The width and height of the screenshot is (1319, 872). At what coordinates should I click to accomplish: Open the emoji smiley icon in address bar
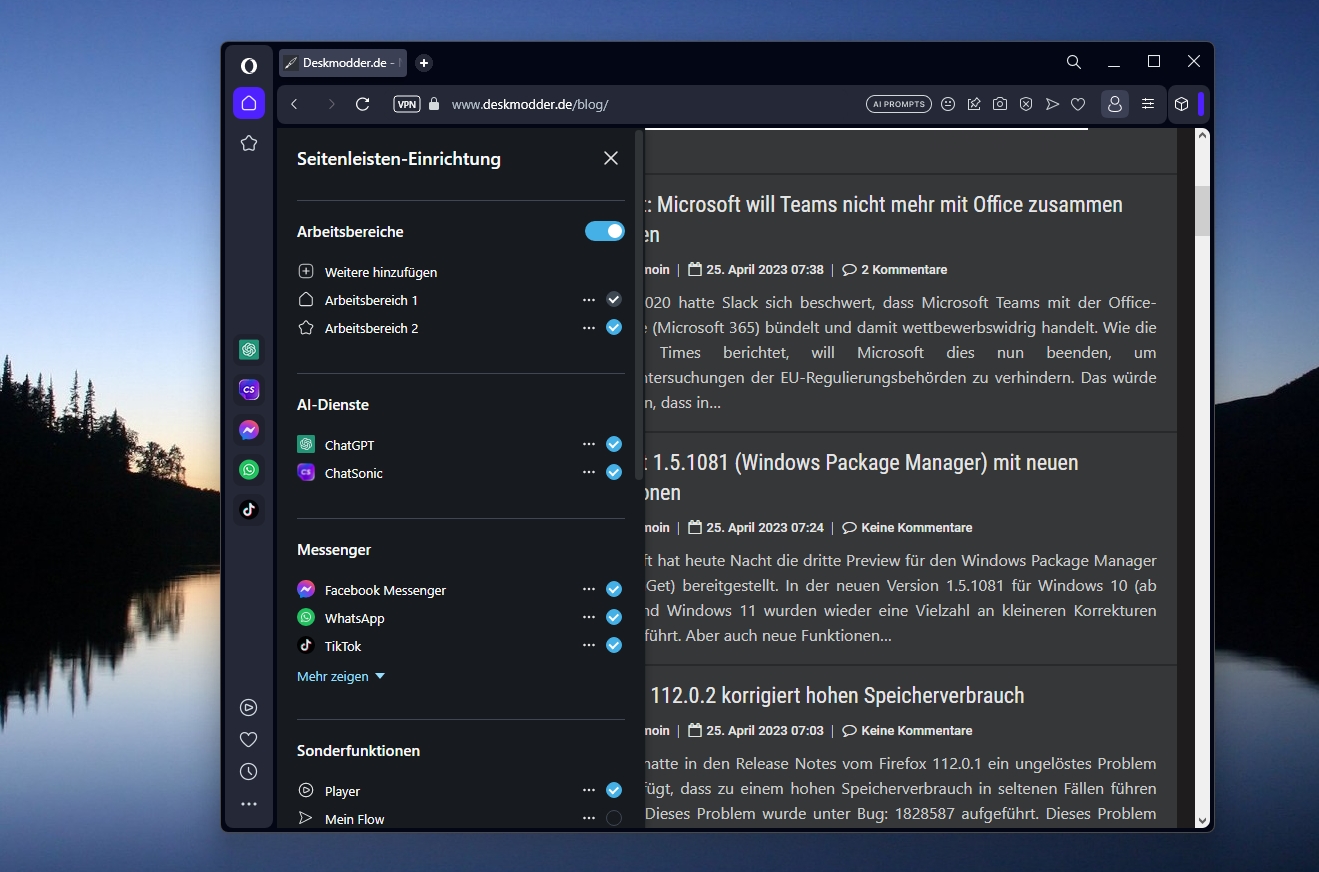[x=948, y=104]
